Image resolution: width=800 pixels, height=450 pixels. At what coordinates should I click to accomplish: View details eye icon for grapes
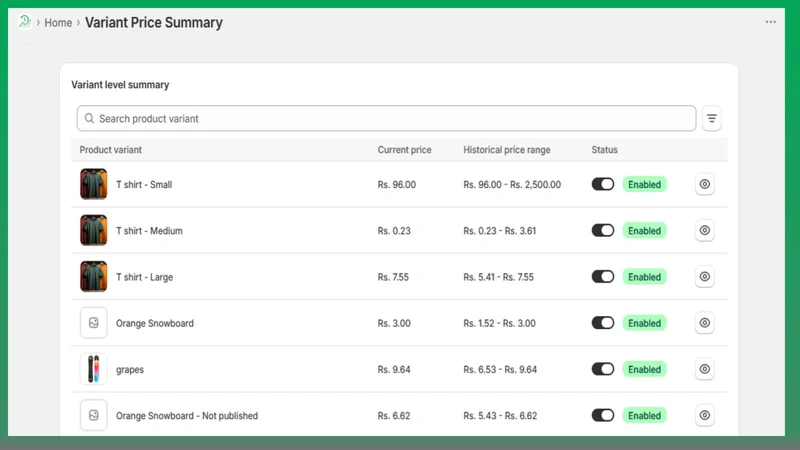(x=705, y=369)
